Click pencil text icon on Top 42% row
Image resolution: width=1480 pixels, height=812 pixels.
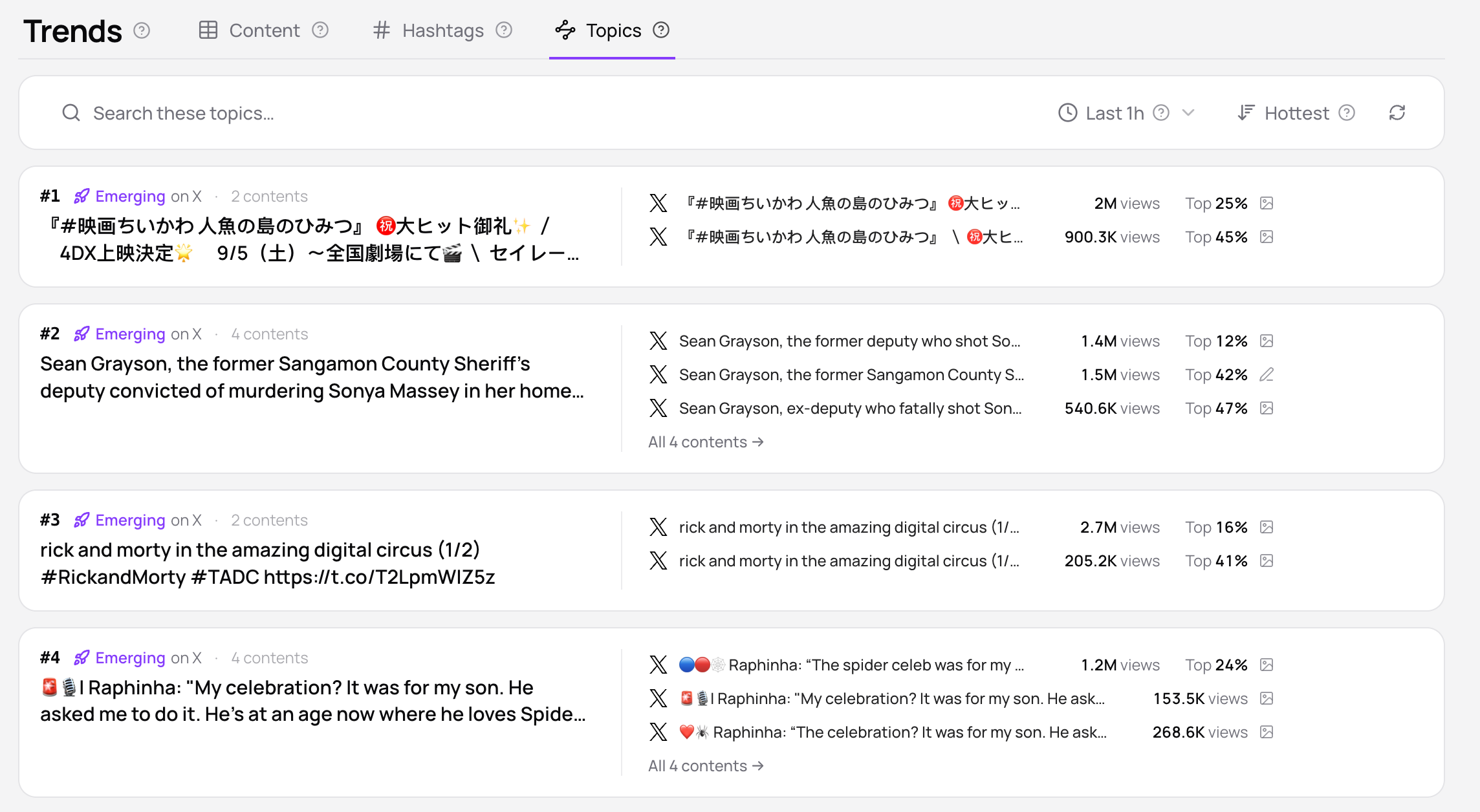1267,374
